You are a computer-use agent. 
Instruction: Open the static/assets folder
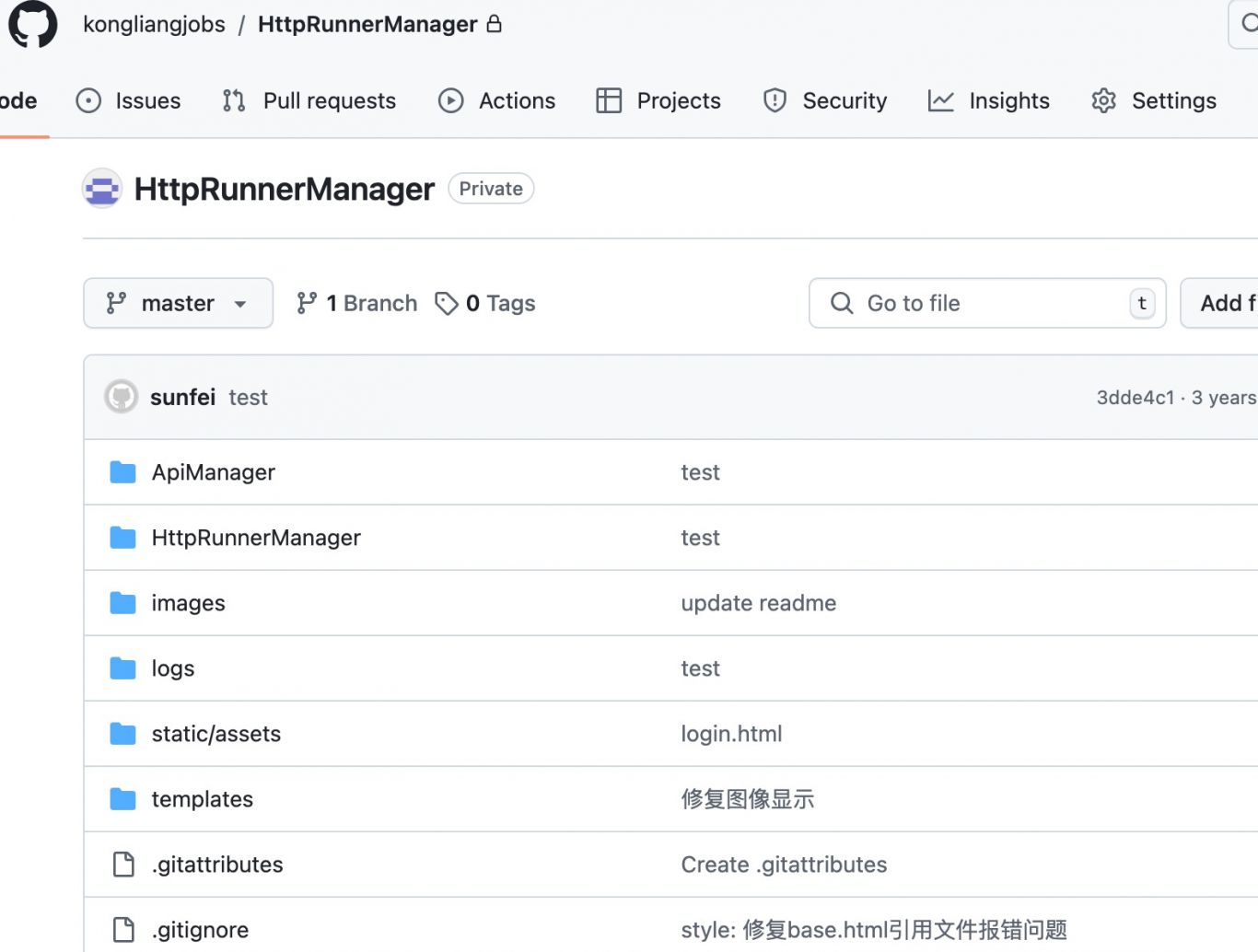tap(216, 734)
